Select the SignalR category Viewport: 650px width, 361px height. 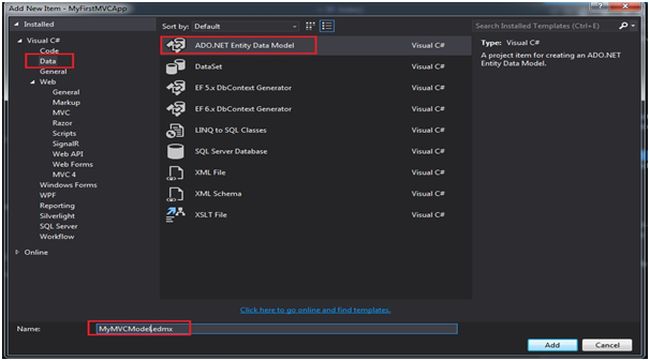click(x=65, y=144)
